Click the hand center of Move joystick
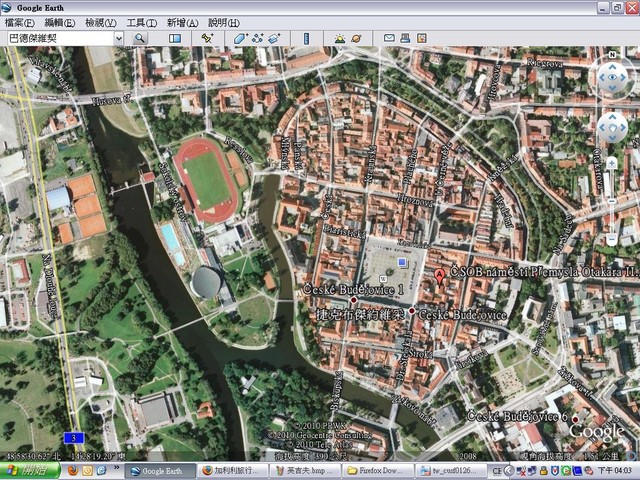640x480 pixels. click(612, 128)
